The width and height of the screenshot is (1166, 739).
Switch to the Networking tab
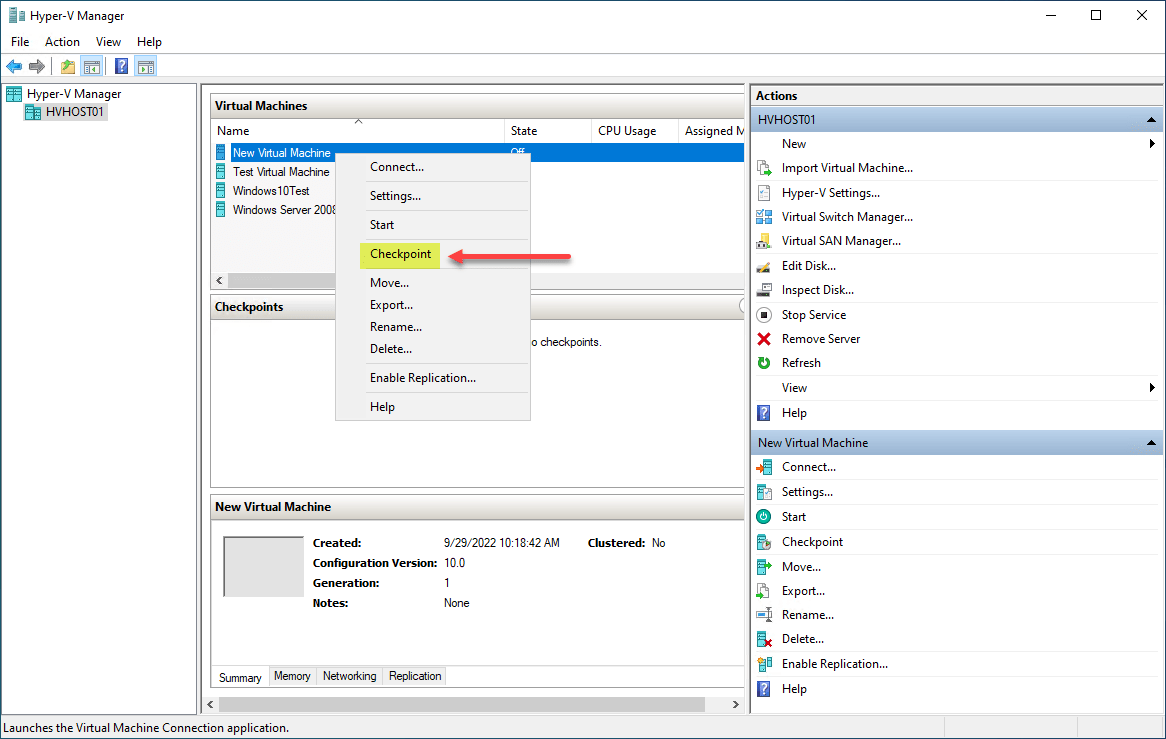tap(350, 676)
